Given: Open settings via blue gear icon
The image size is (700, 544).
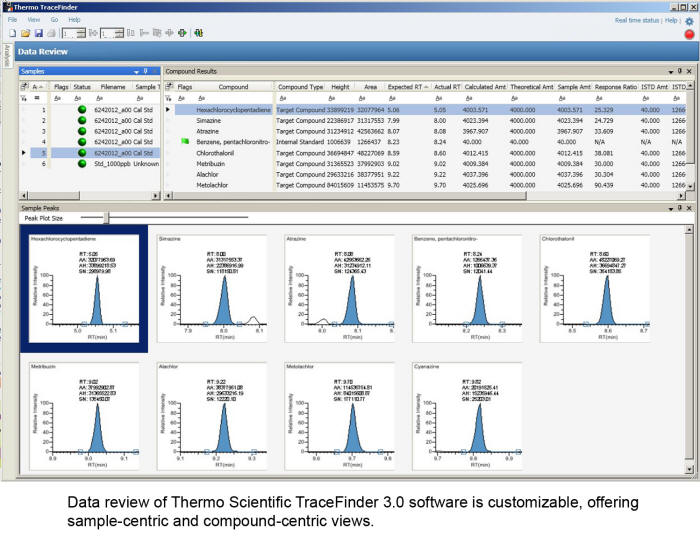Looking at the screenshot, I should [x=690, y=21].
